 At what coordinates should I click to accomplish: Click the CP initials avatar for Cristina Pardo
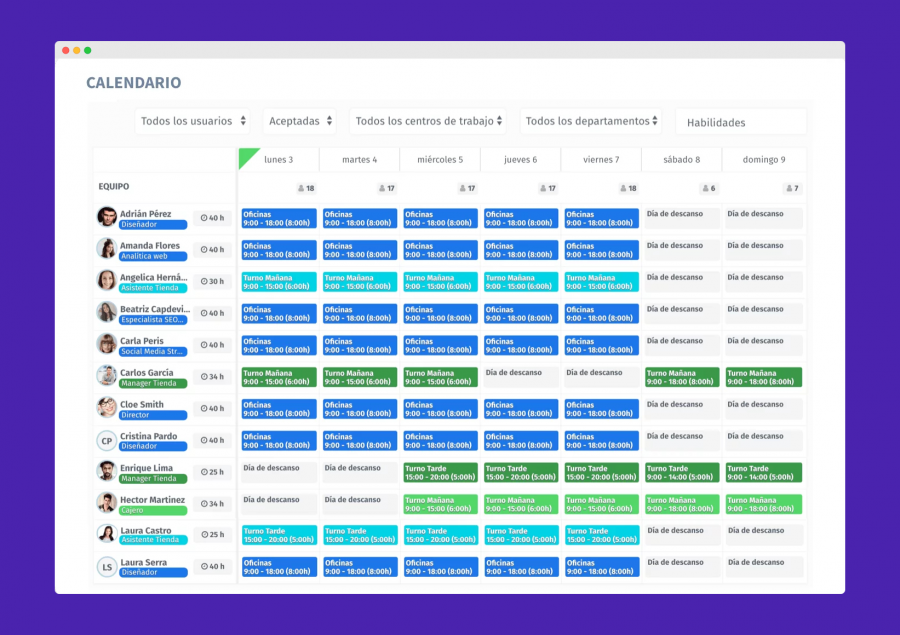[x=107, y=441]
